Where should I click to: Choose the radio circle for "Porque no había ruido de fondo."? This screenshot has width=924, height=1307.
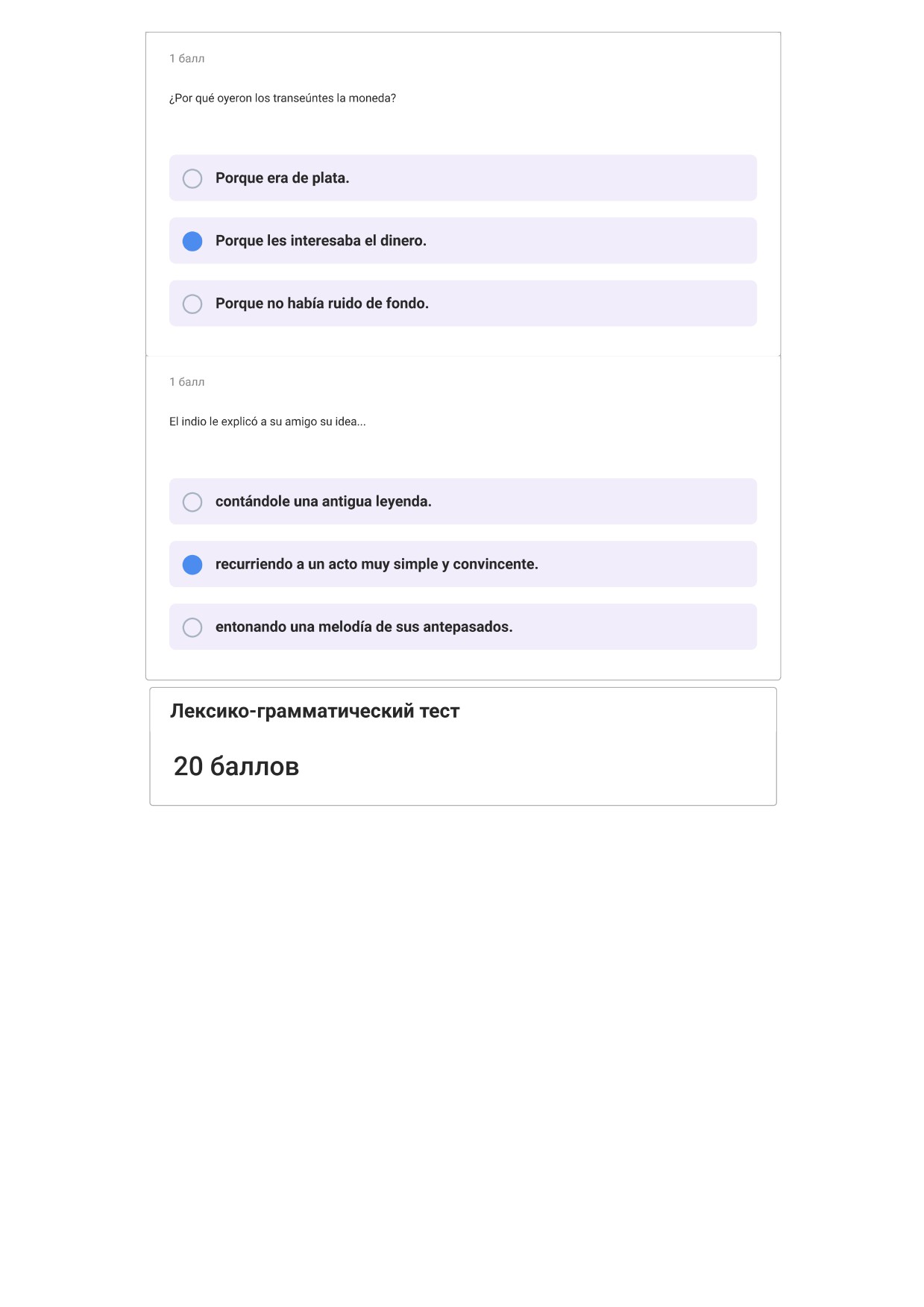[192, 304]
